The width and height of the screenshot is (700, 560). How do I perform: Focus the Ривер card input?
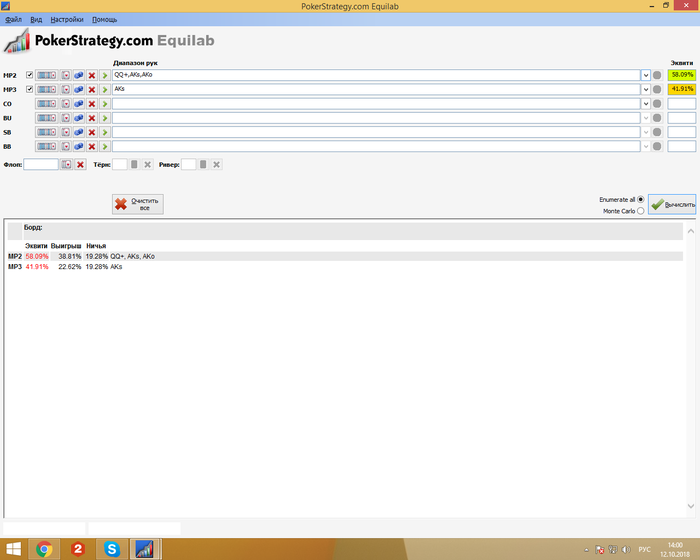[188, 165]
